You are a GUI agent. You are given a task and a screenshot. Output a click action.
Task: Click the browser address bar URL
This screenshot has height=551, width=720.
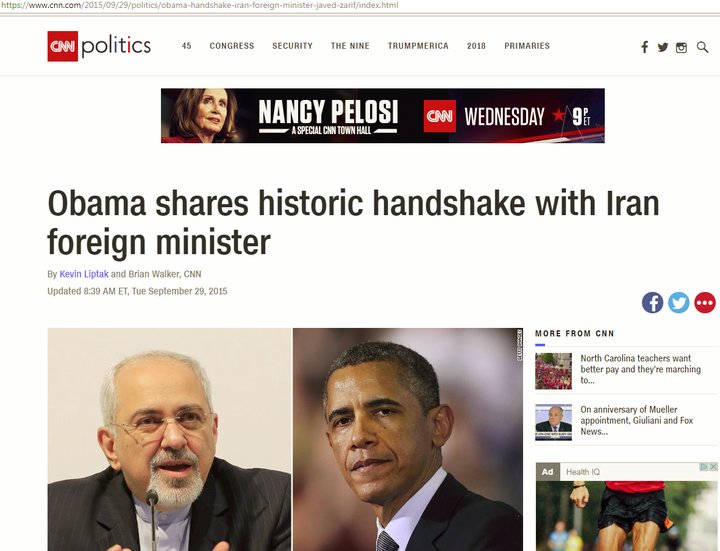tap(200, 6)
